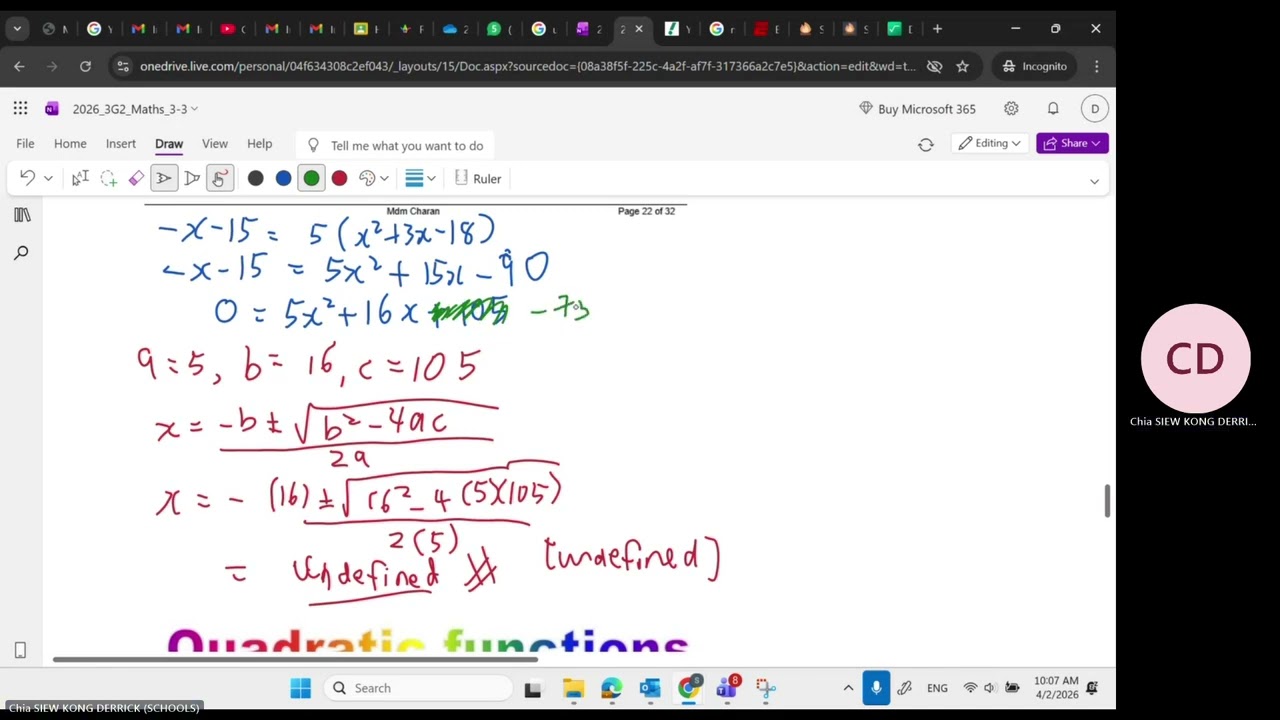The width and height of the screenshot is (1280, 720).
Task: Choose the red pen color
Action: [340, 178]
